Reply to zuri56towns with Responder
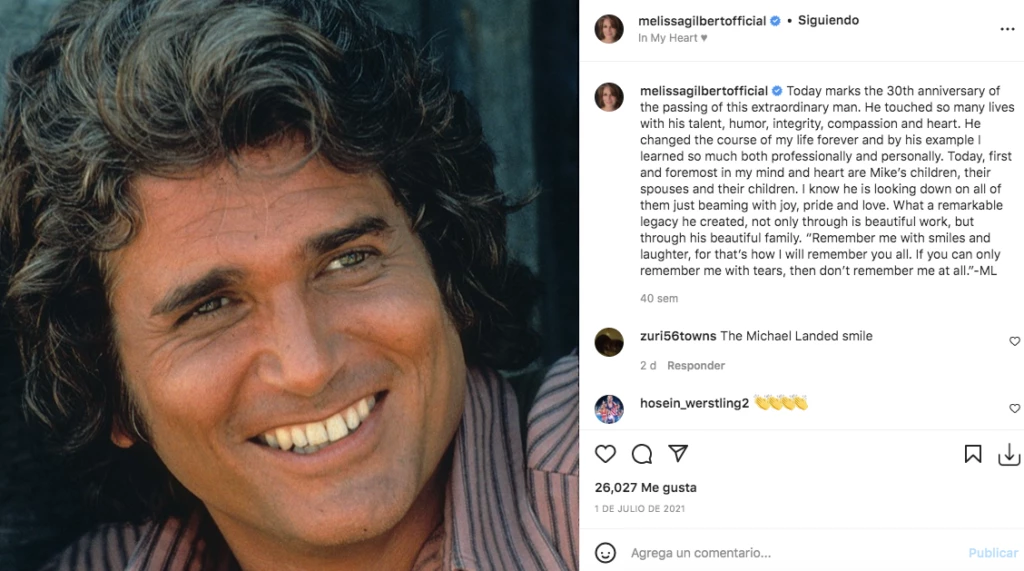Screen dimensions: 1024x571 coord(696,365)
